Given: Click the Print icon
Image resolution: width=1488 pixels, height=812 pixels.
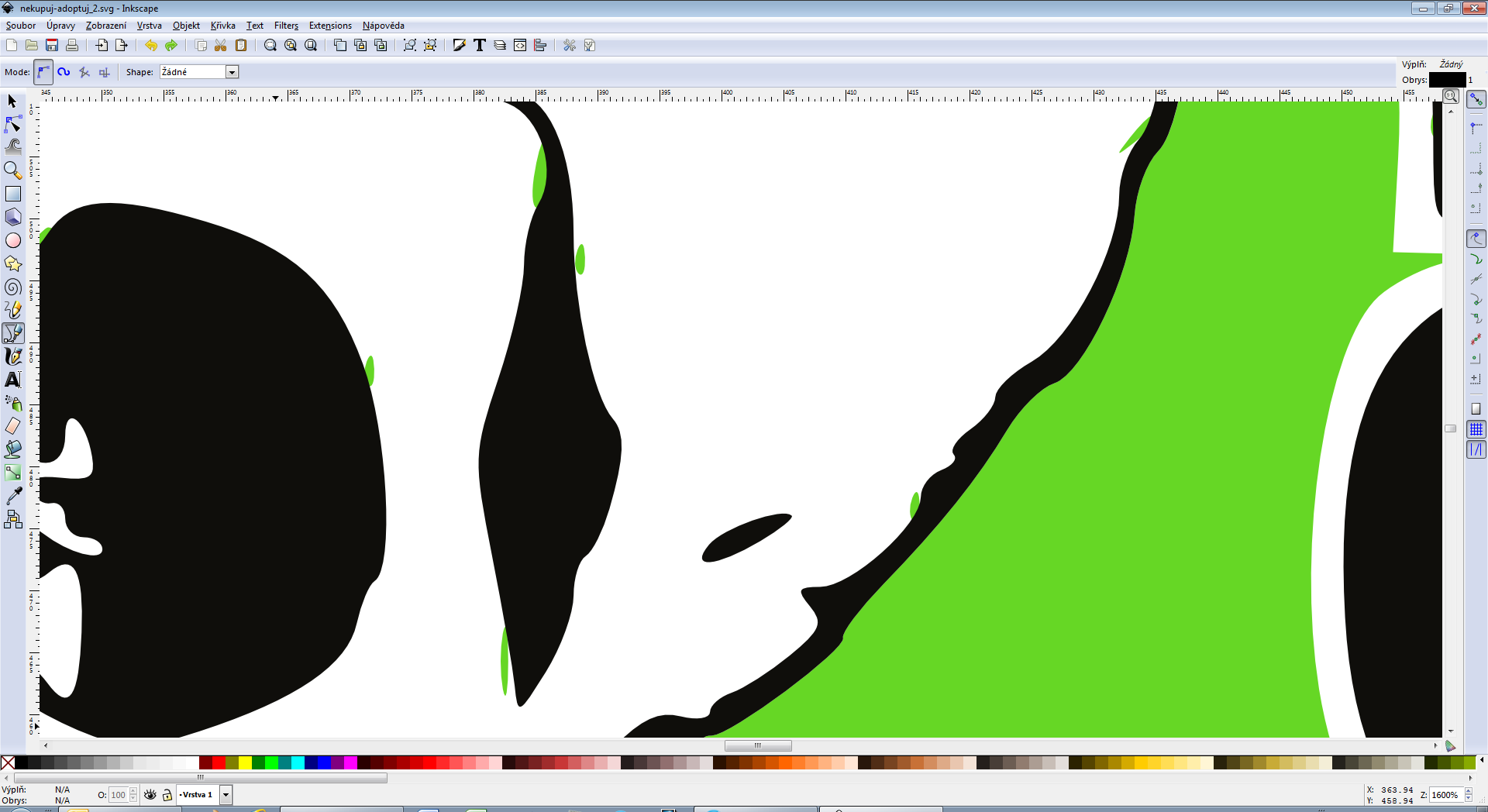Looking at the screenshot, I should tap(72, 45).
